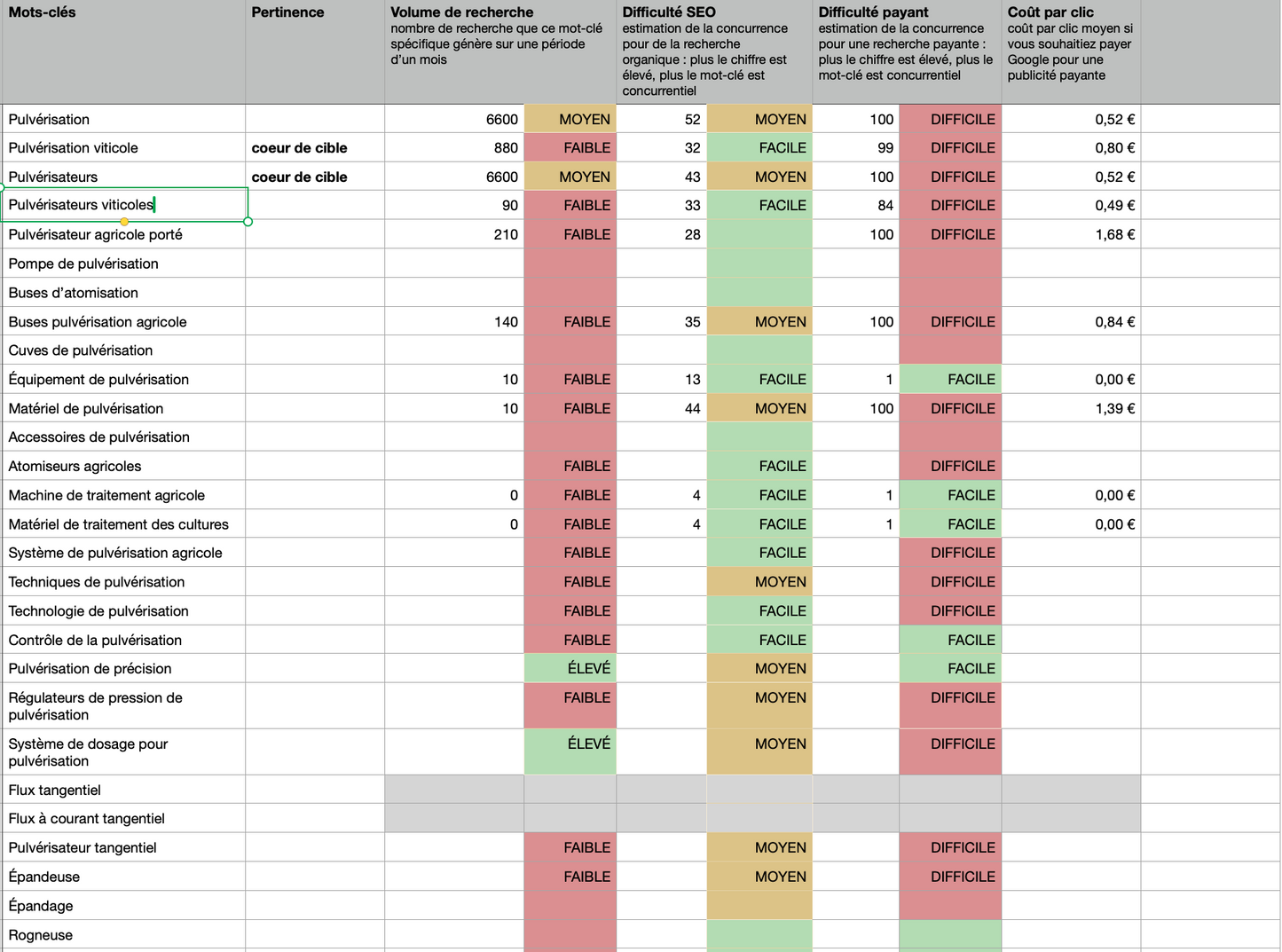Select the 'Buses d'atomisation' keyword cell
Viewport: 1282px width, 952px height.
click(123, 293)
